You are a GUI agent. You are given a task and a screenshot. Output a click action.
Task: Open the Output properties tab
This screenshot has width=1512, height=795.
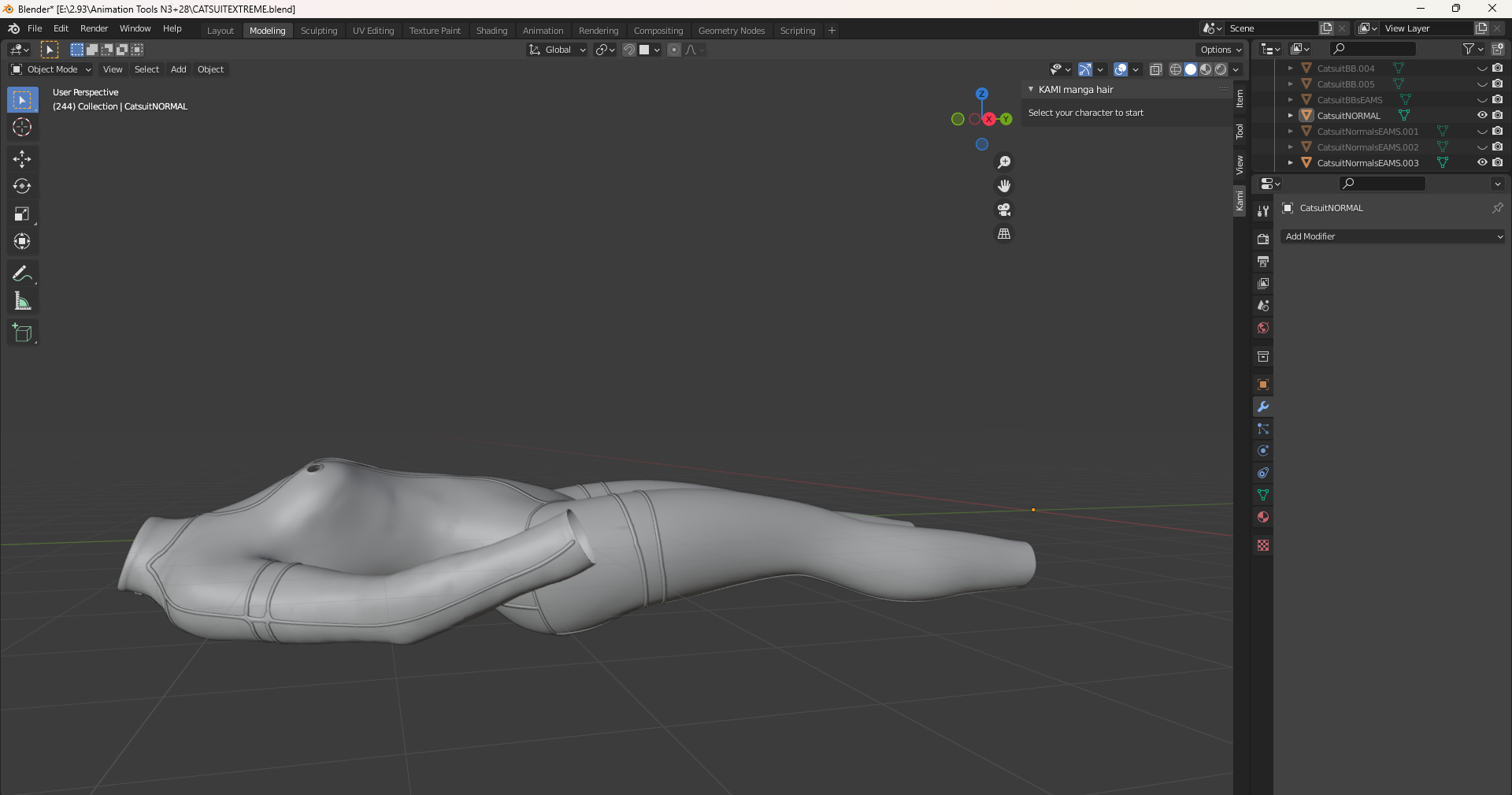1263,261
